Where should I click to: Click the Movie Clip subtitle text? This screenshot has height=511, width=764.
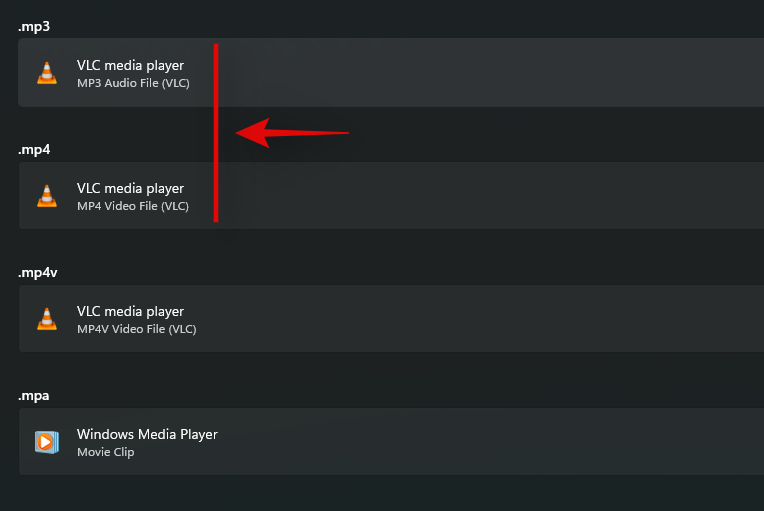(x=105, y=452)
